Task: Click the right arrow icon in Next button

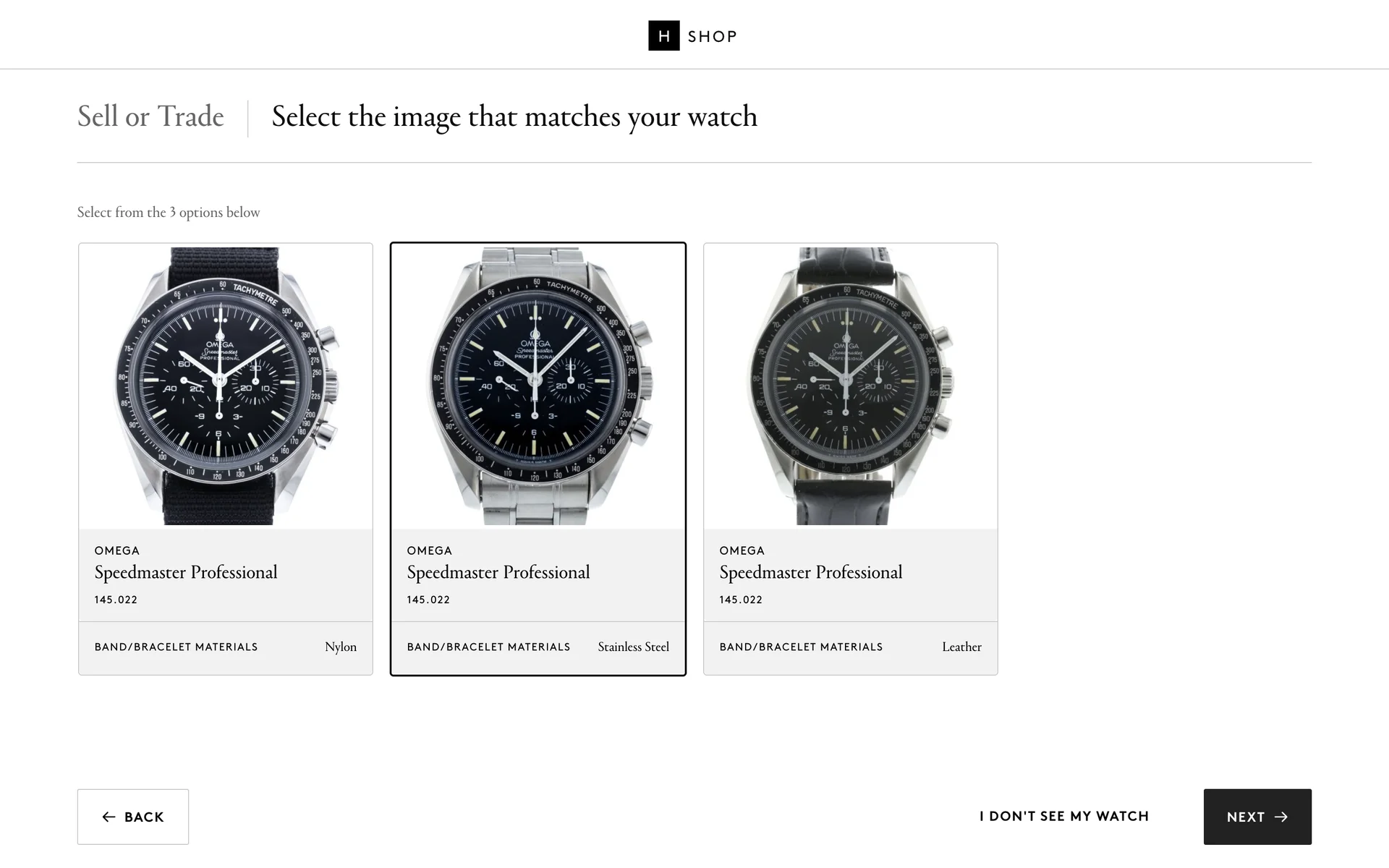Action: tap(1281, 817)
